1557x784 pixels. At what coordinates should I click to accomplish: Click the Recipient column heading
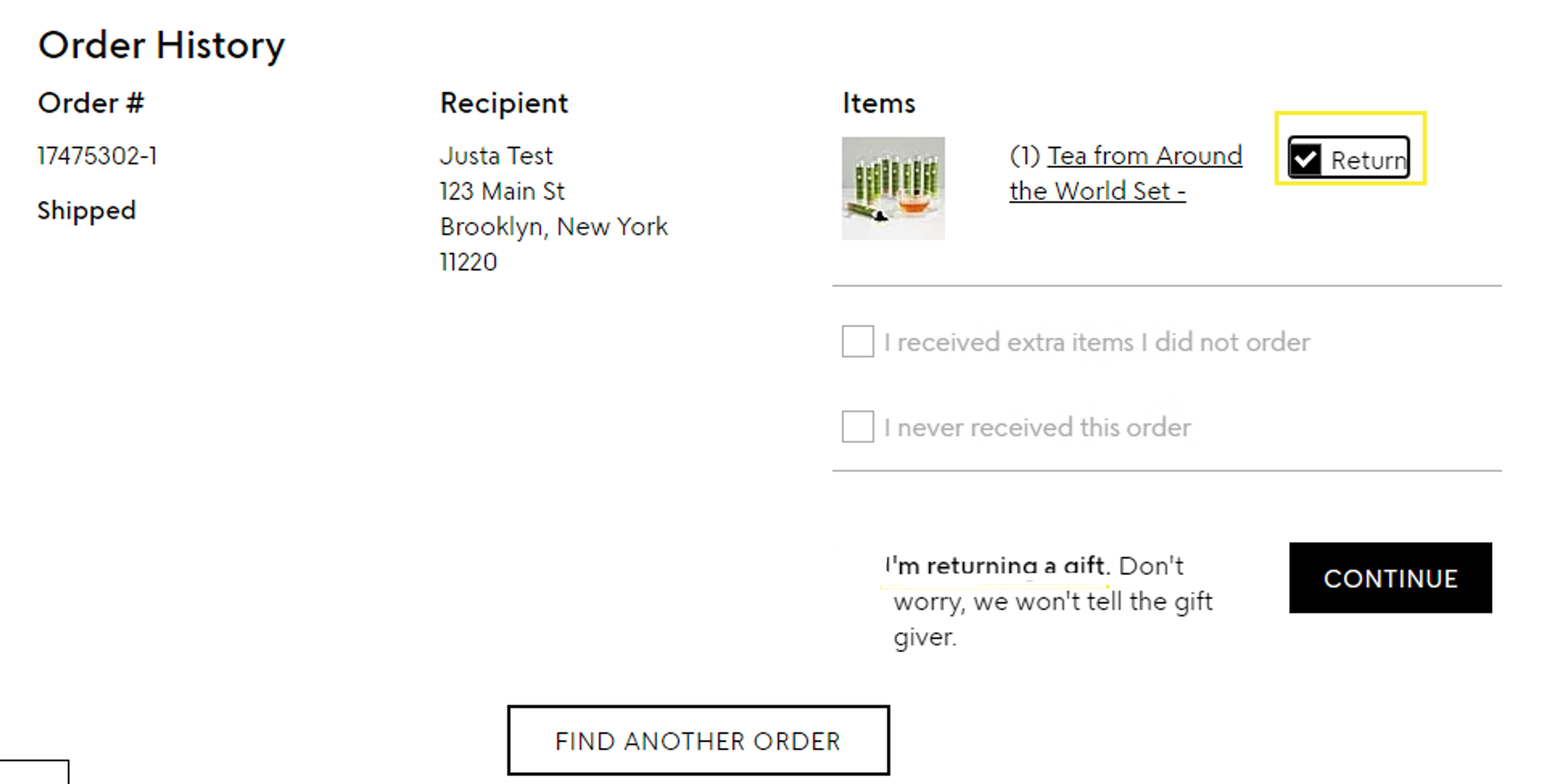coord(504,103)
